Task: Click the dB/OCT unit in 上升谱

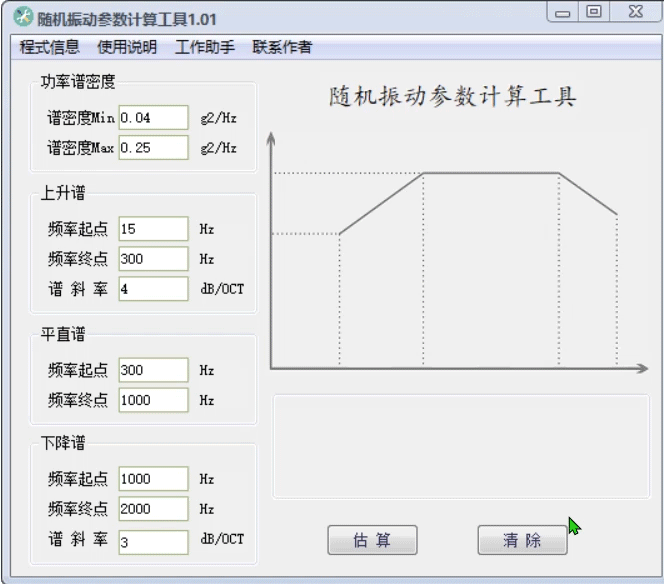Action: [222, 289]
